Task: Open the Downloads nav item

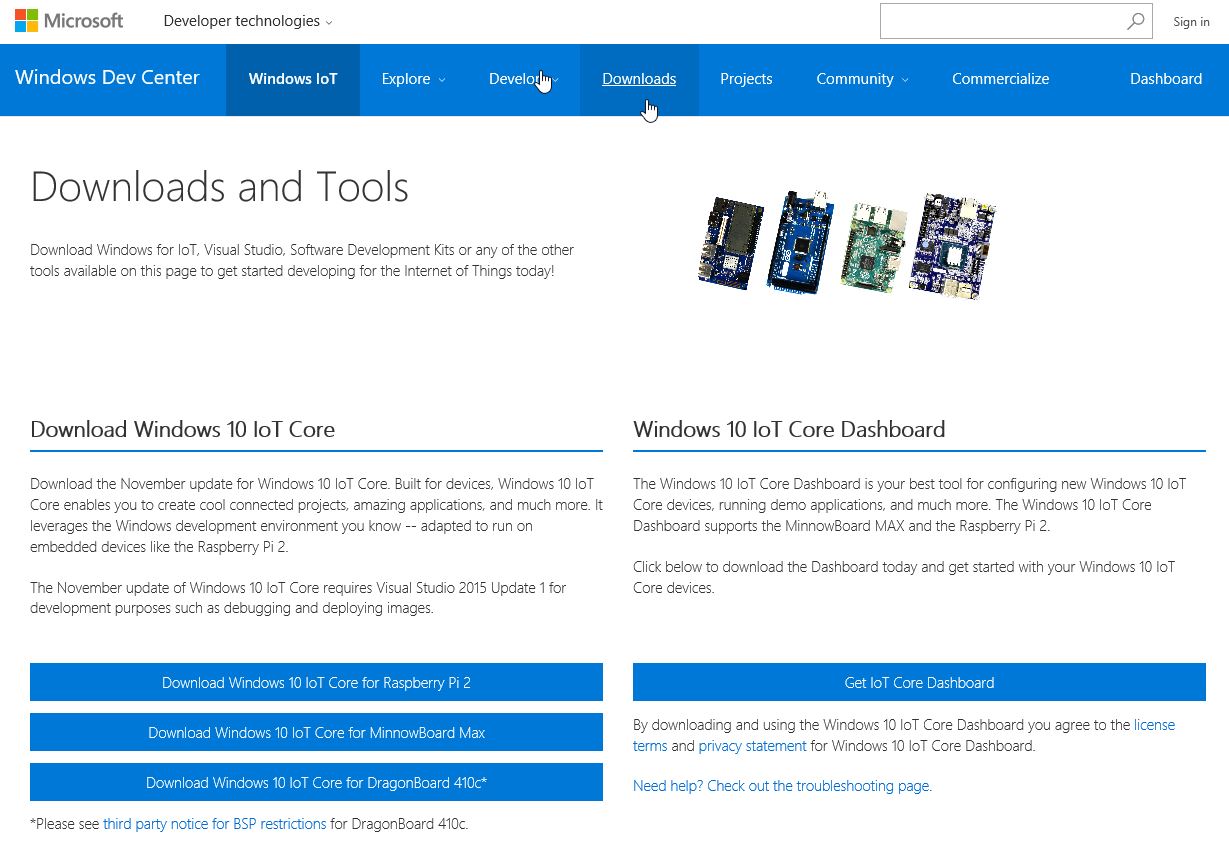Action: (639, 79)
